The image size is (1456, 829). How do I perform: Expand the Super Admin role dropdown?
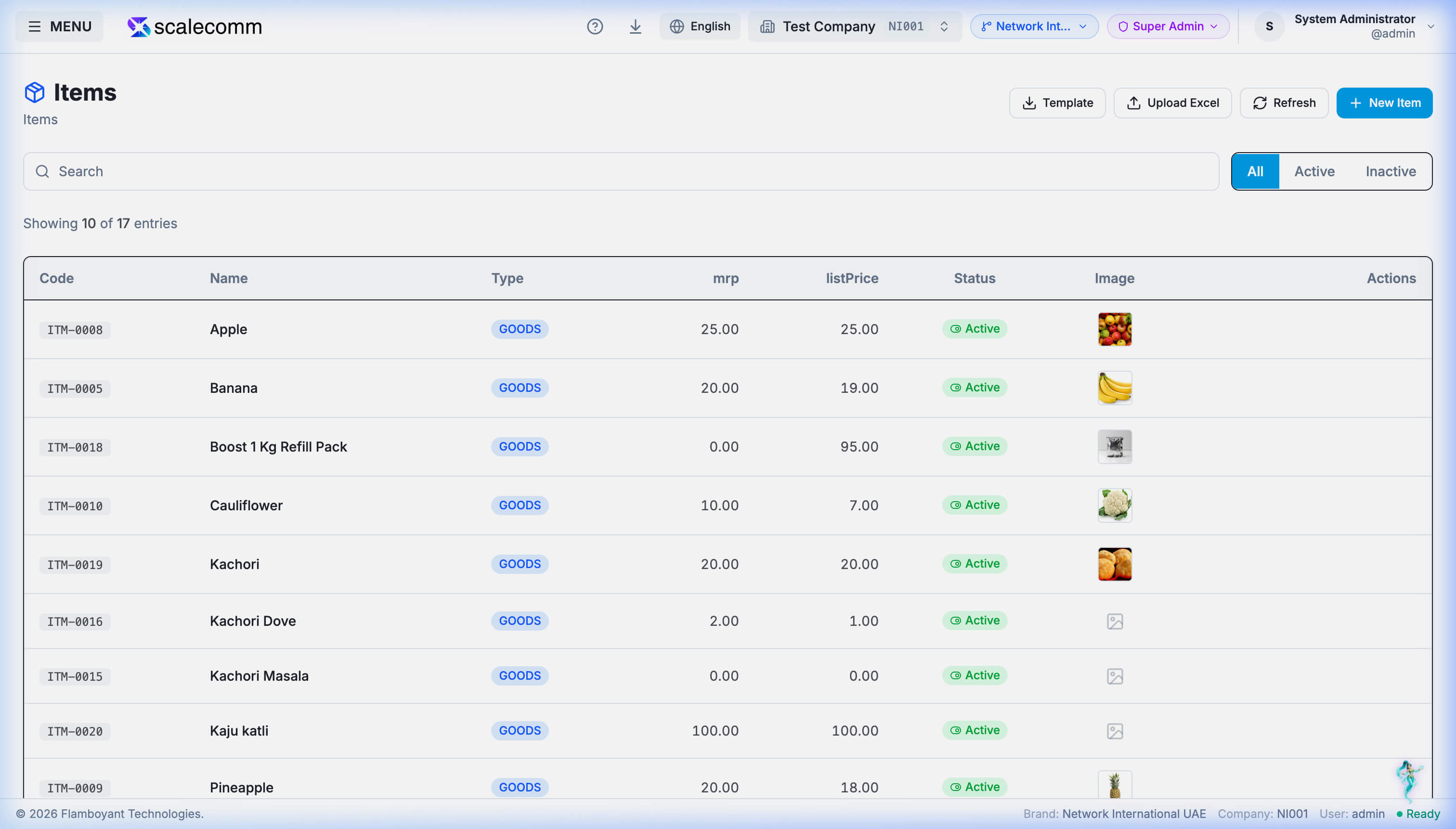click(1168, 26)
